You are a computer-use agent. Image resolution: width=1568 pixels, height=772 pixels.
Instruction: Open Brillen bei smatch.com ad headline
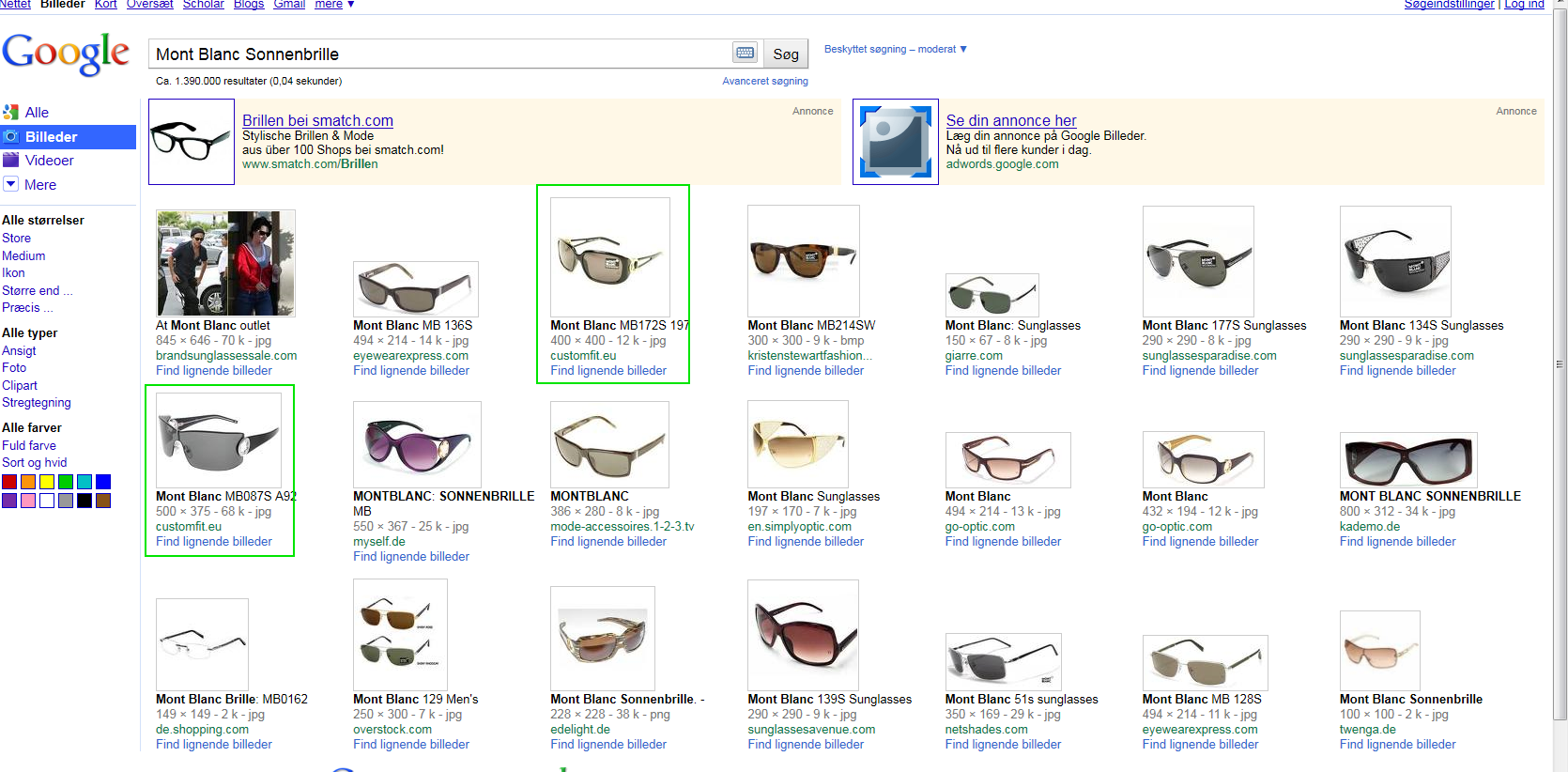coord(317,120)
